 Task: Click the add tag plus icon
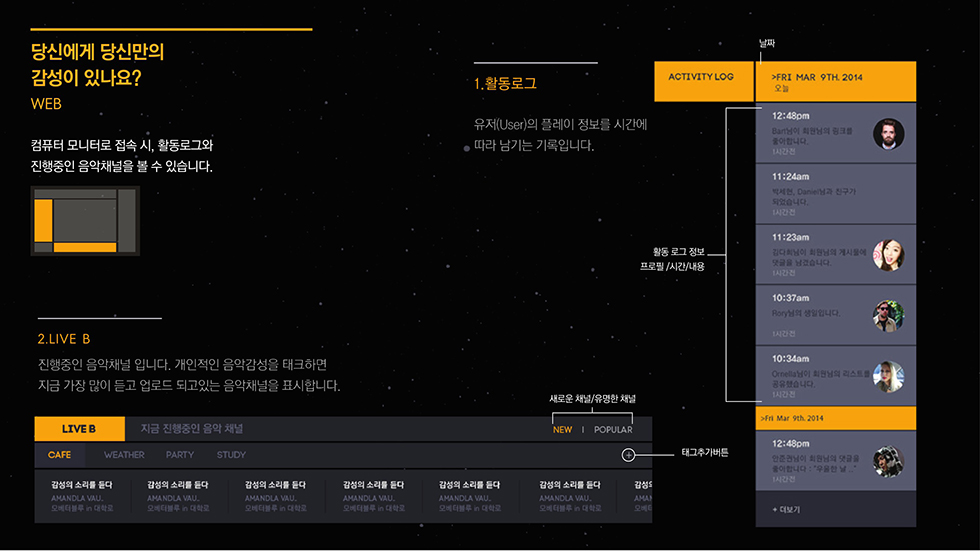[x=628, y=455]
